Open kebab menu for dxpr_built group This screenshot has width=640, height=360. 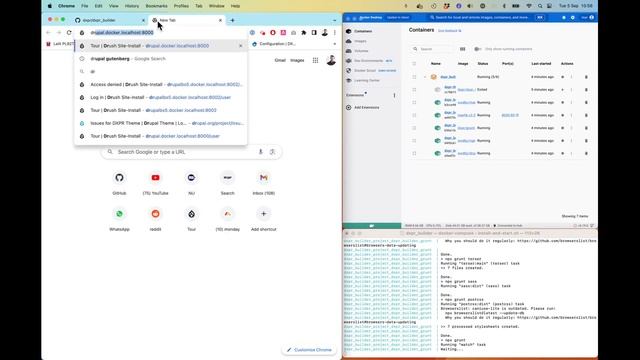pyautogui.click(x=571, y=77)
